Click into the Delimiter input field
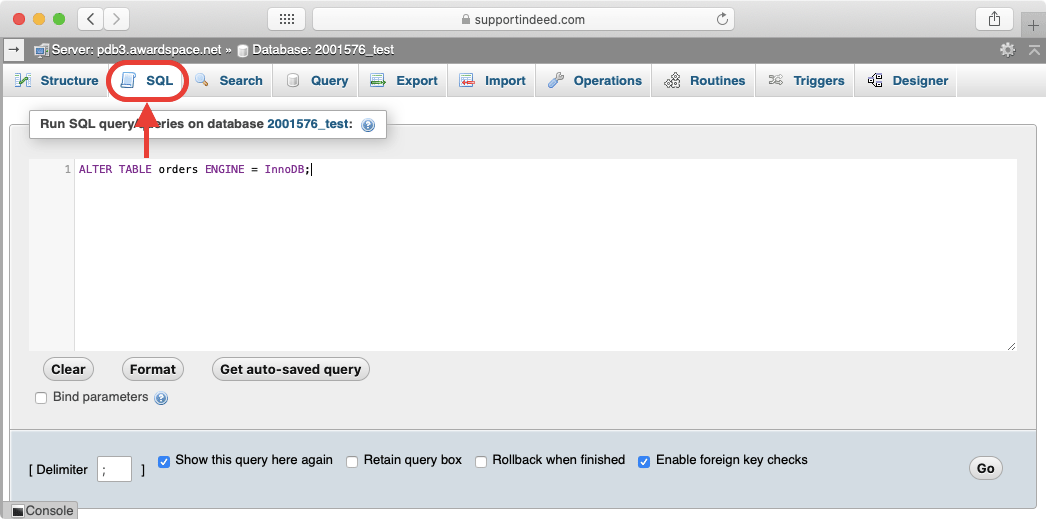 coord(115,469)
